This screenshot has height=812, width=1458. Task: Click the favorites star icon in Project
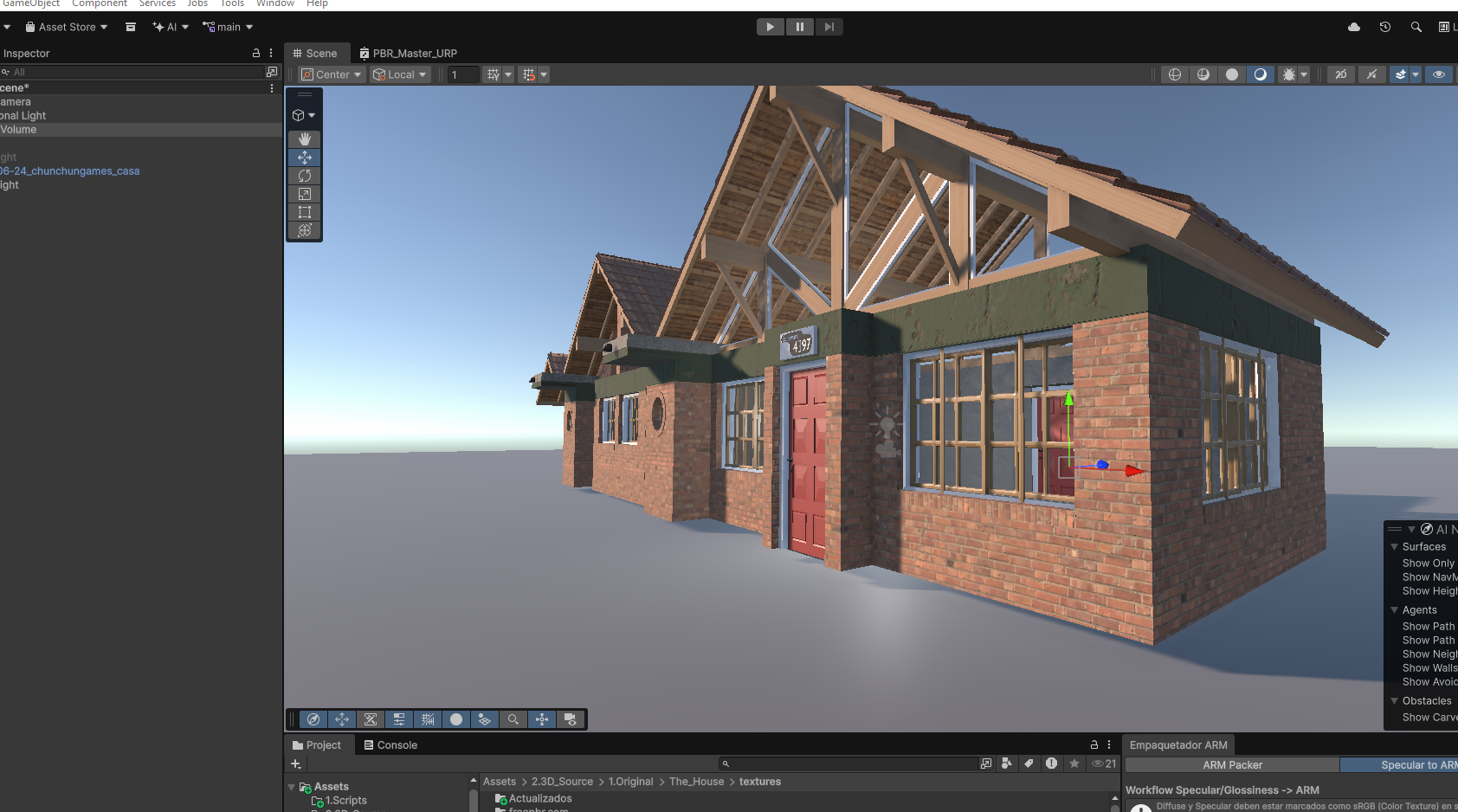[1074, 764]
